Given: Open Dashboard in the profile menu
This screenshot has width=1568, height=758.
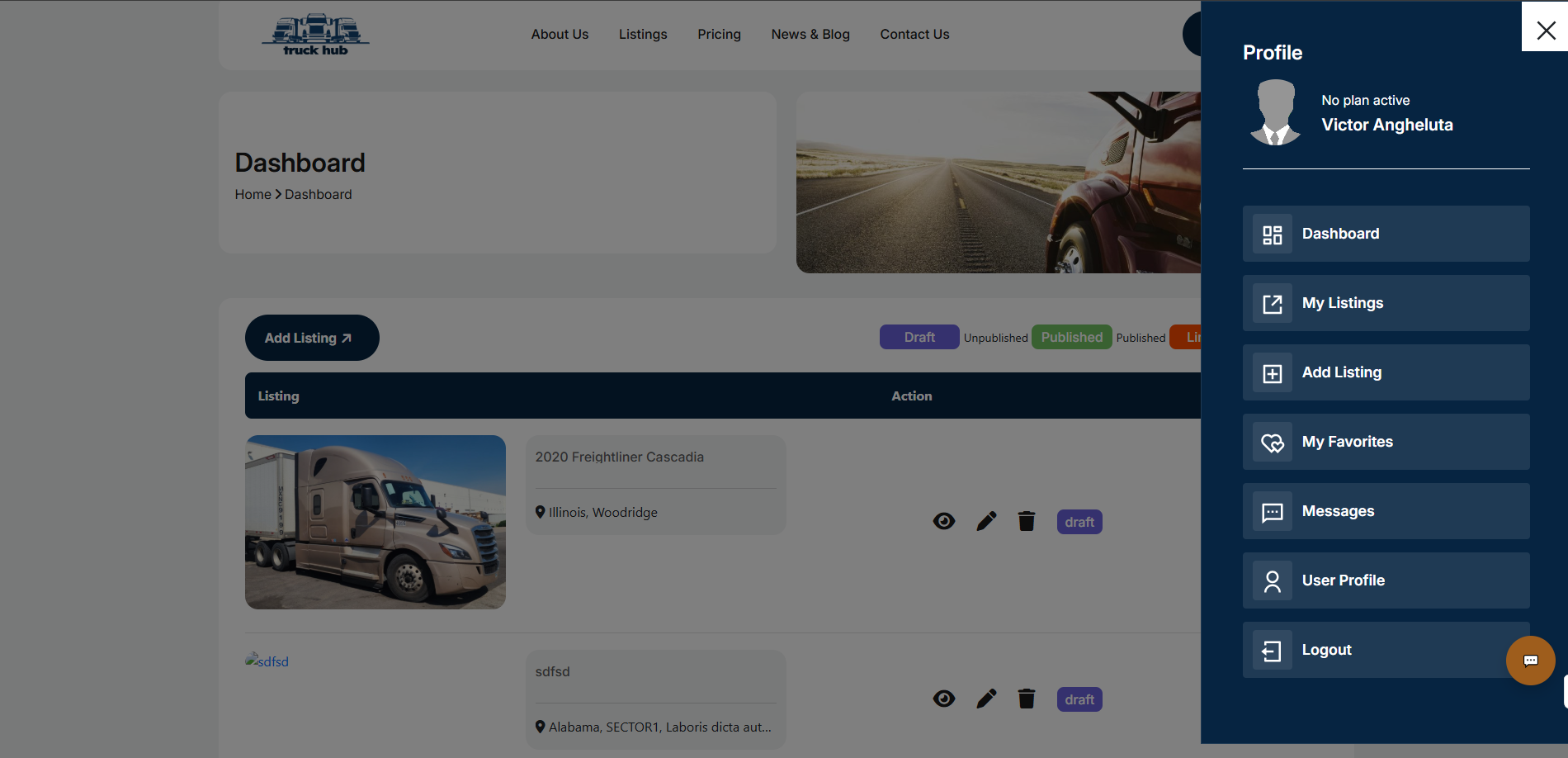Looking at the screenshot, I should click(1386, 234).
